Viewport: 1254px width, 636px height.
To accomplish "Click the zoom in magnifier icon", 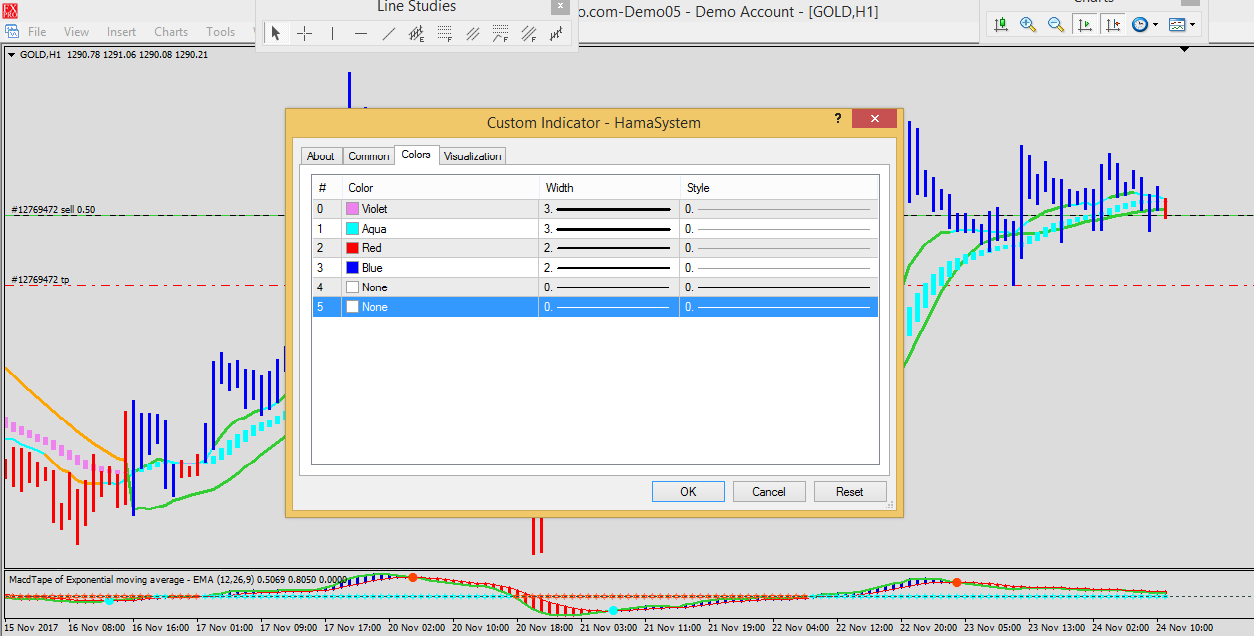I will (1027, 24).
